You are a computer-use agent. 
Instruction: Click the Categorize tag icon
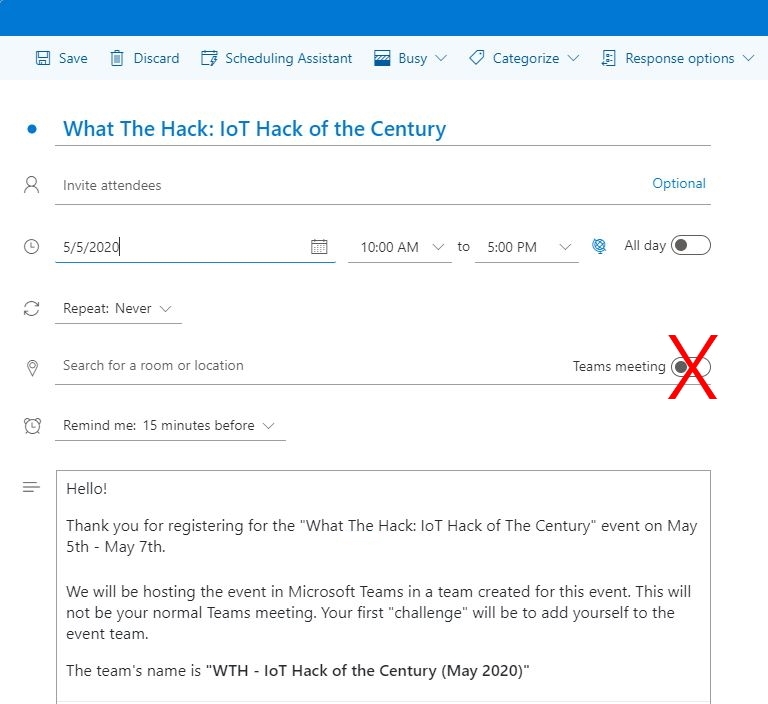477,58
